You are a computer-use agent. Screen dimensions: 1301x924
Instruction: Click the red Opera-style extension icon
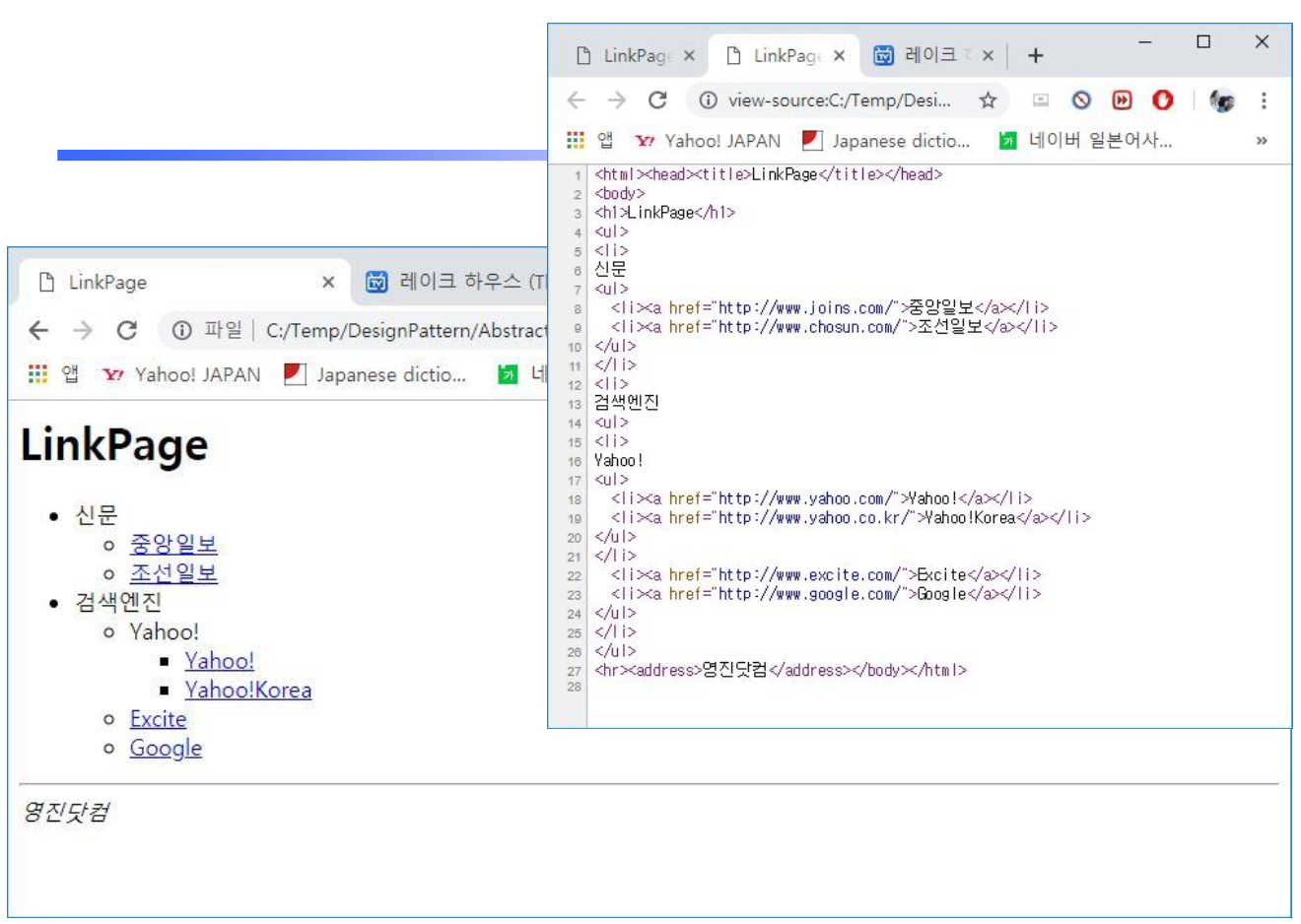pyautogui.click(x=1163, y=100)
